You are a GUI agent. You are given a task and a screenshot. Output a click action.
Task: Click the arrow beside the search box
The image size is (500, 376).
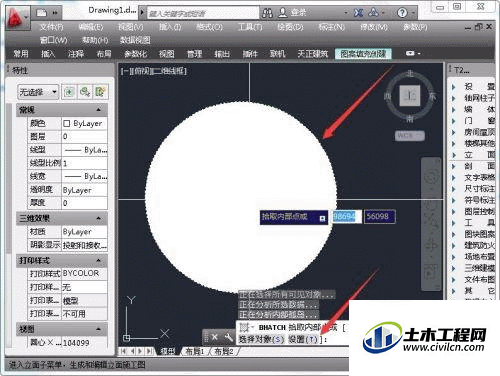142,13
